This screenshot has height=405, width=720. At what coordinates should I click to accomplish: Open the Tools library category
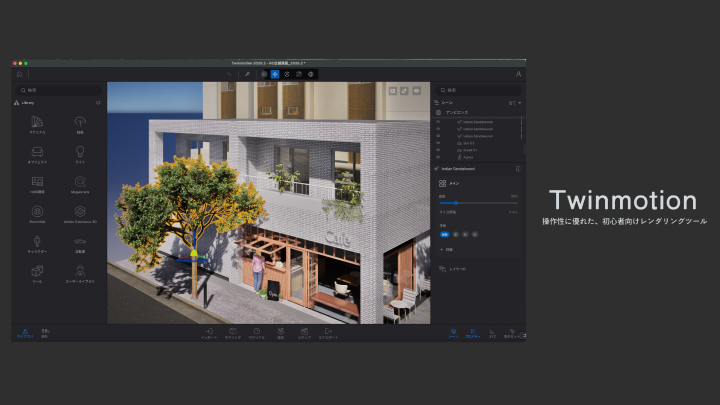[x=37, y=274]
